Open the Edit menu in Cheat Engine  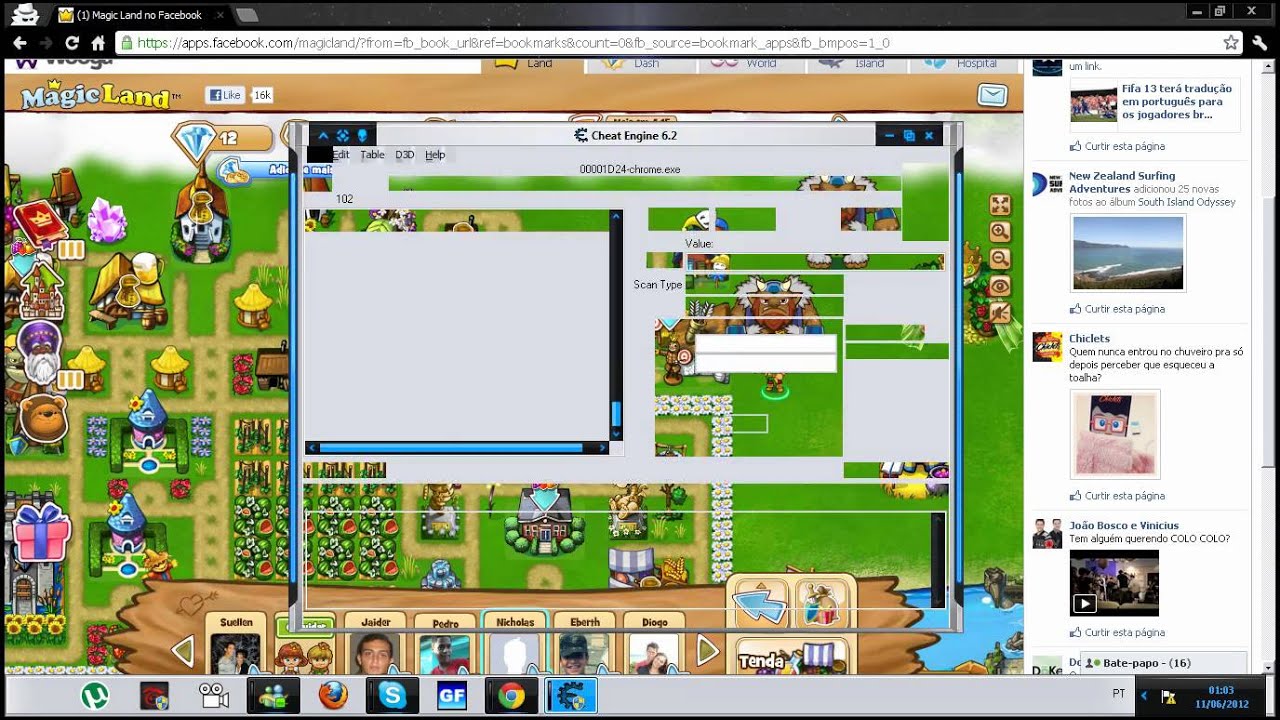click(x=341, y=155)
